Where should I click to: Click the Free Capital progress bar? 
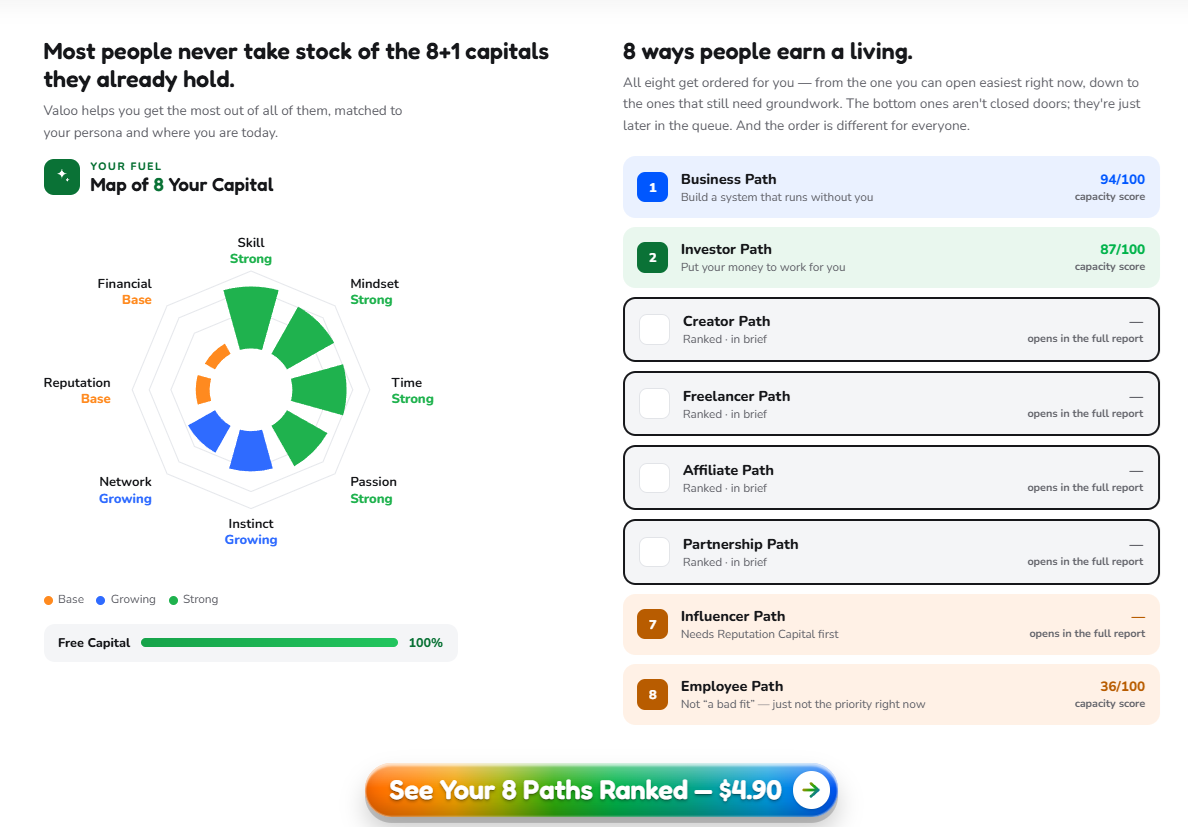269,642
